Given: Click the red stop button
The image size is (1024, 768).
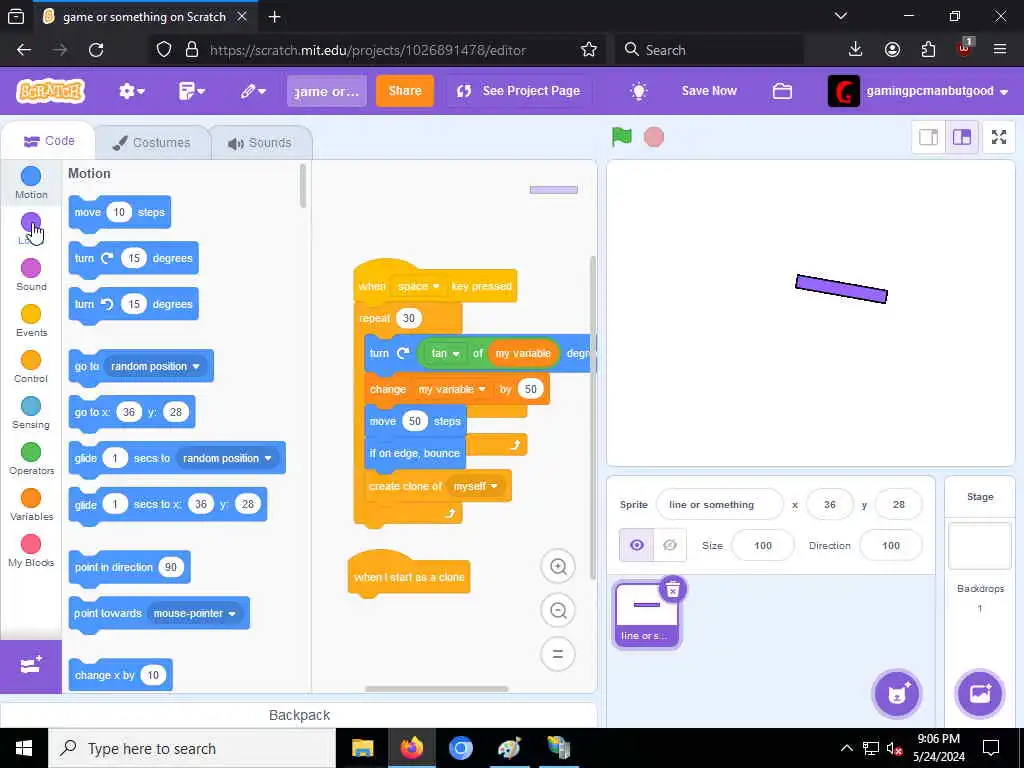Looking at the screenshot, I should [654, 137].
